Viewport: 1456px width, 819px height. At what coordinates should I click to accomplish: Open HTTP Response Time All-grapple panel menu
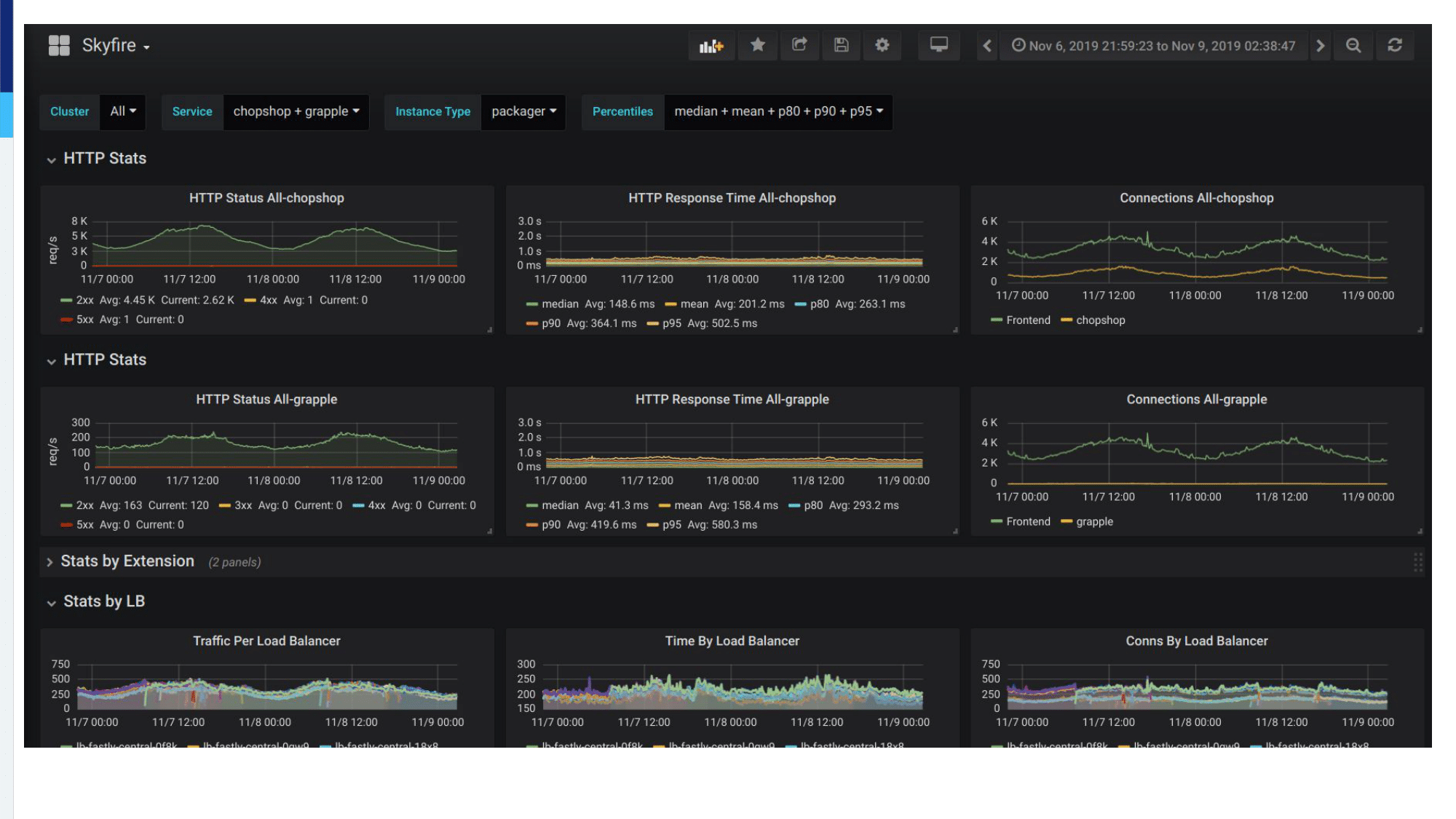732,400
